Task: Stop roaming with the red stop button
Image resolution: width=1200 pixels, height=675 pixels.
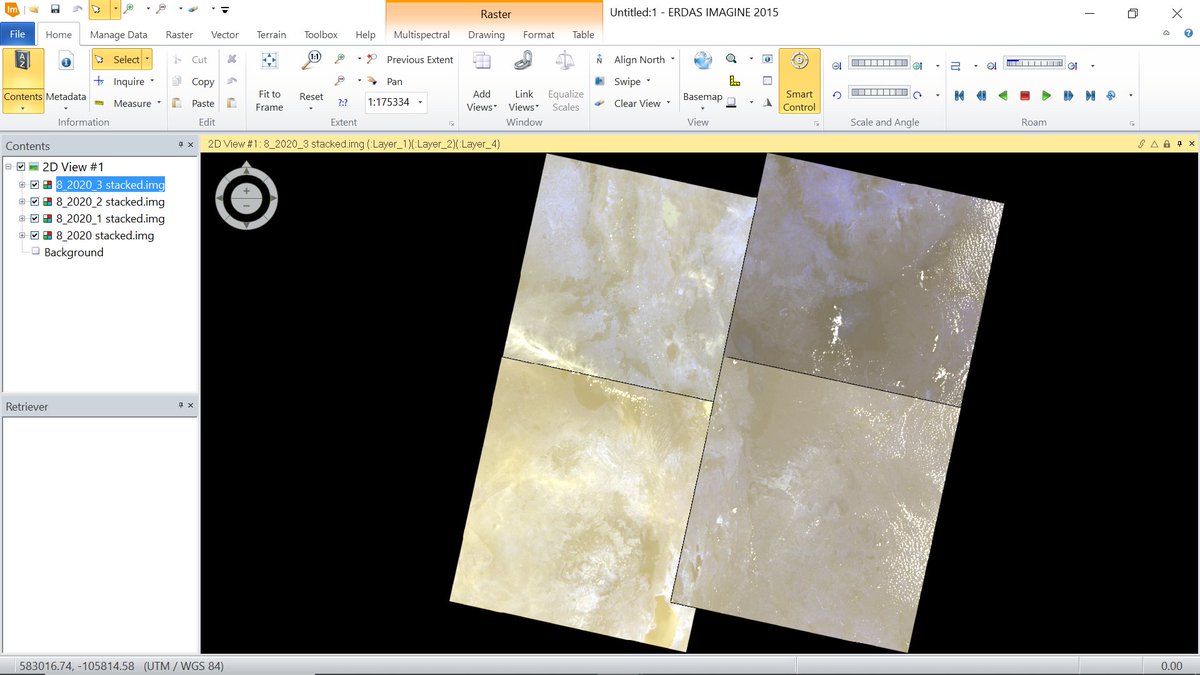Action: pos(1024,96)
